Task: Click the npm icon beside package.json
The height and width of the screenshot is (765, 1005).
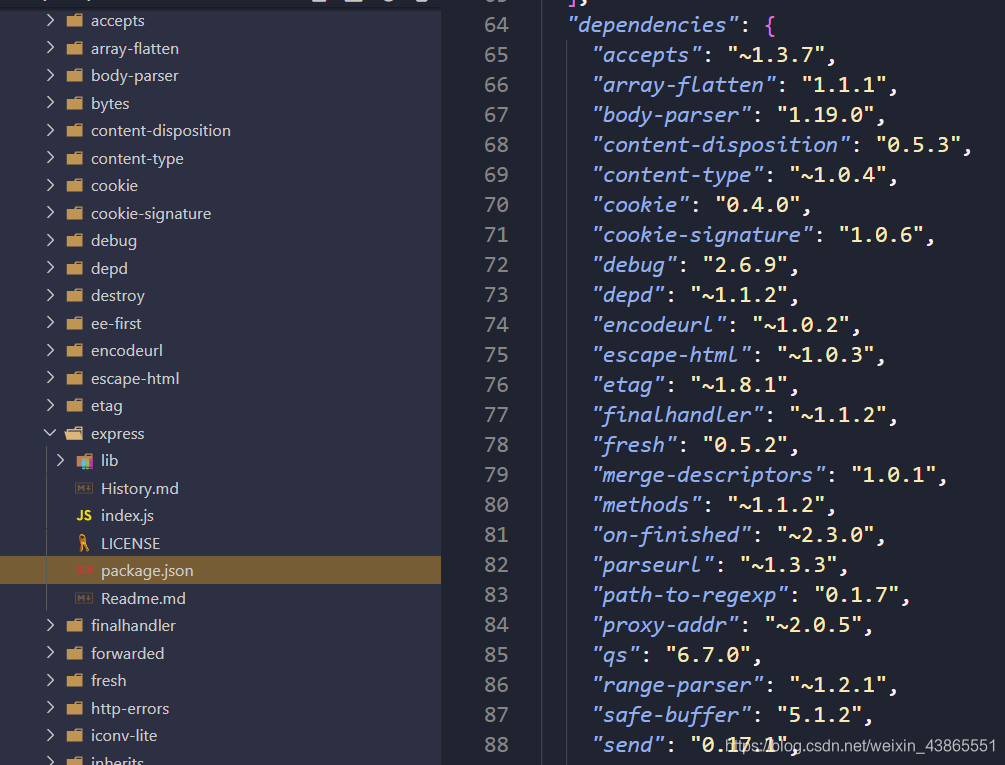Action: pyautogui.click(x=84, y=570)
